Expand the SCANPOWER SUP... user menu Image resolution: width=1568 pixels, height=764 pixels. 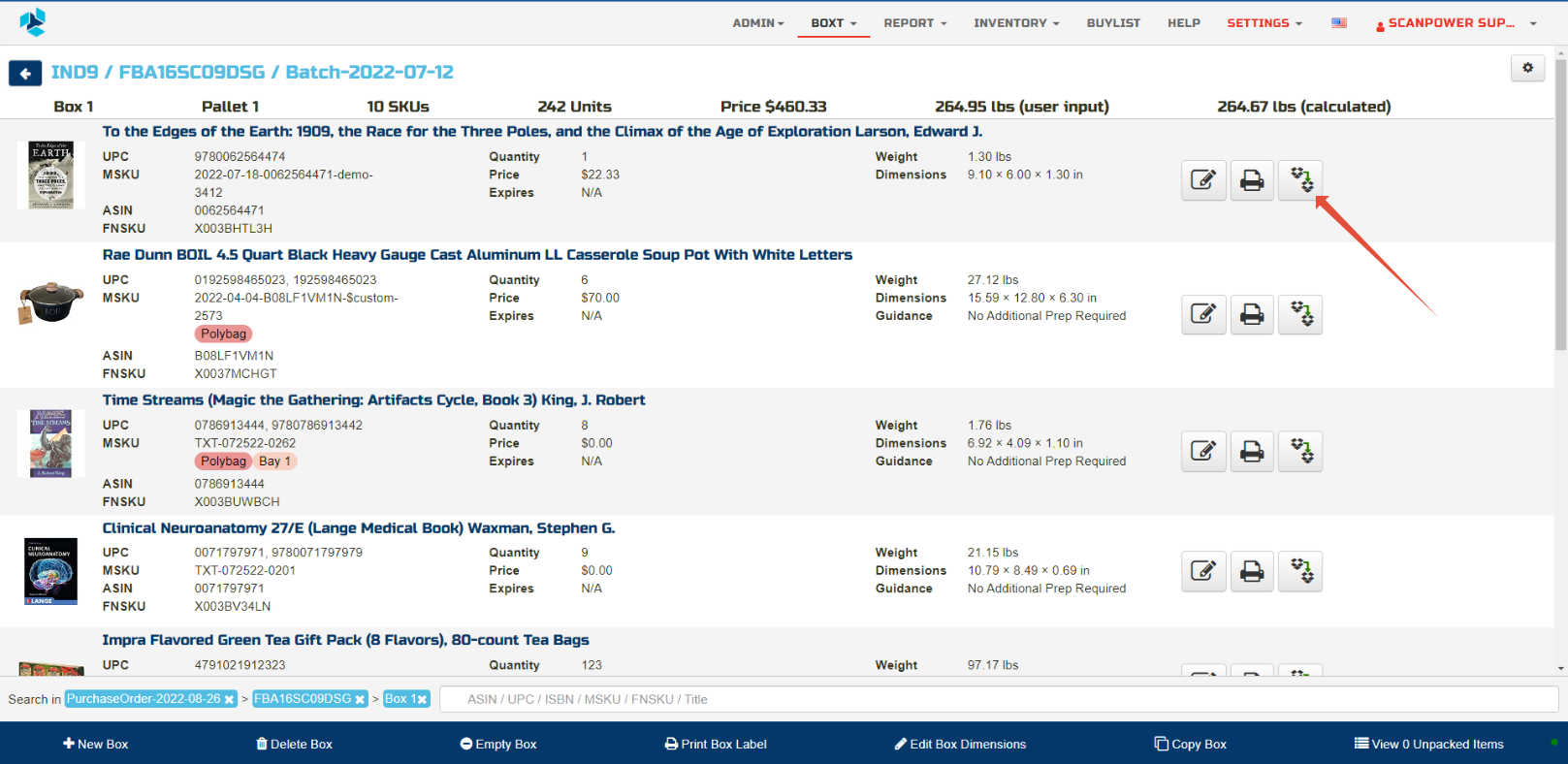1456,23
